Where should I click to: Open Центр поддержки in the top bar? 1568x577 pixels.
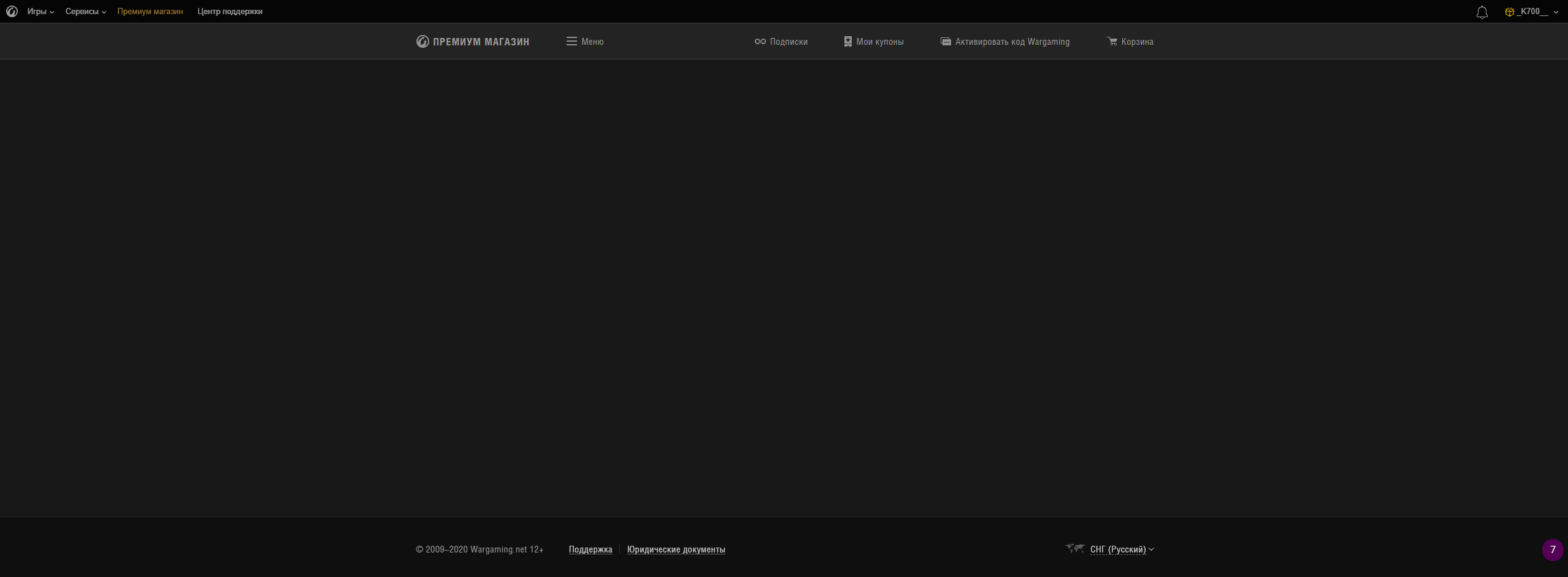pyautogui.click(x=230, y=12)
